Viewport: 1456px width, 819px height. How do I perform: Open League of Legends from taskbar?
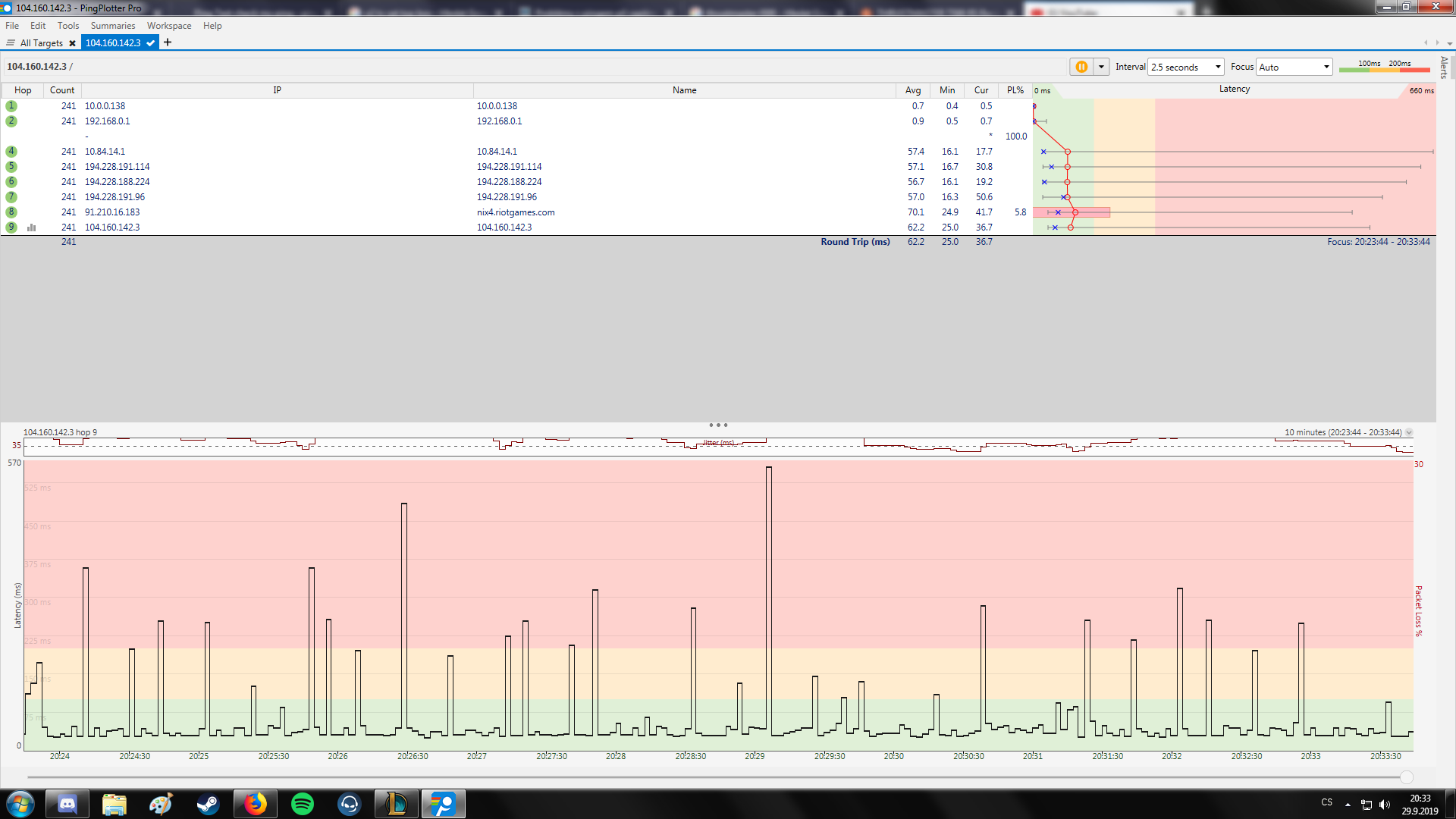(x=396, y=804)
